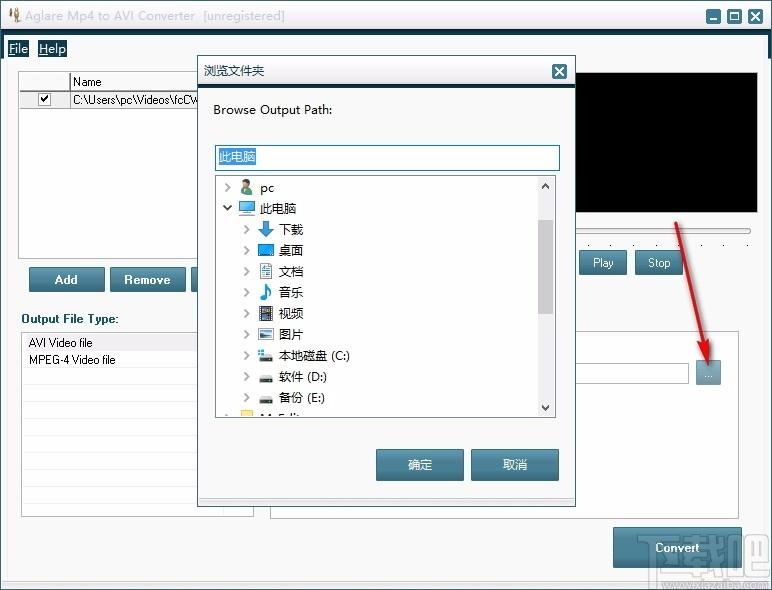Click the folder tree scroll-up arrow
772x590 pixels.
coord(545,186)
